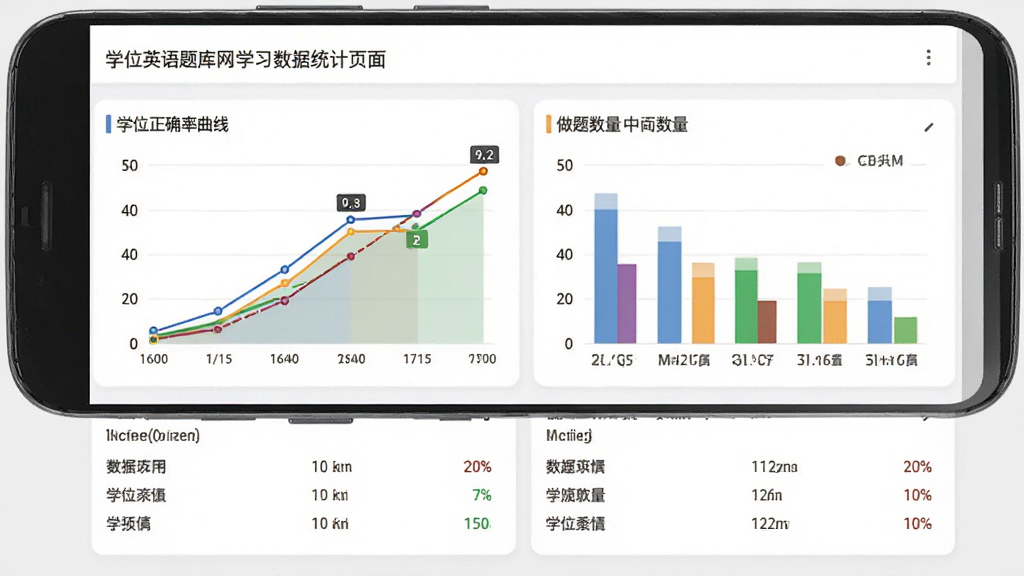Click the blue data point under the 0.3 tooltip
Screen dimensions: 1024x576
pos(351,220)
